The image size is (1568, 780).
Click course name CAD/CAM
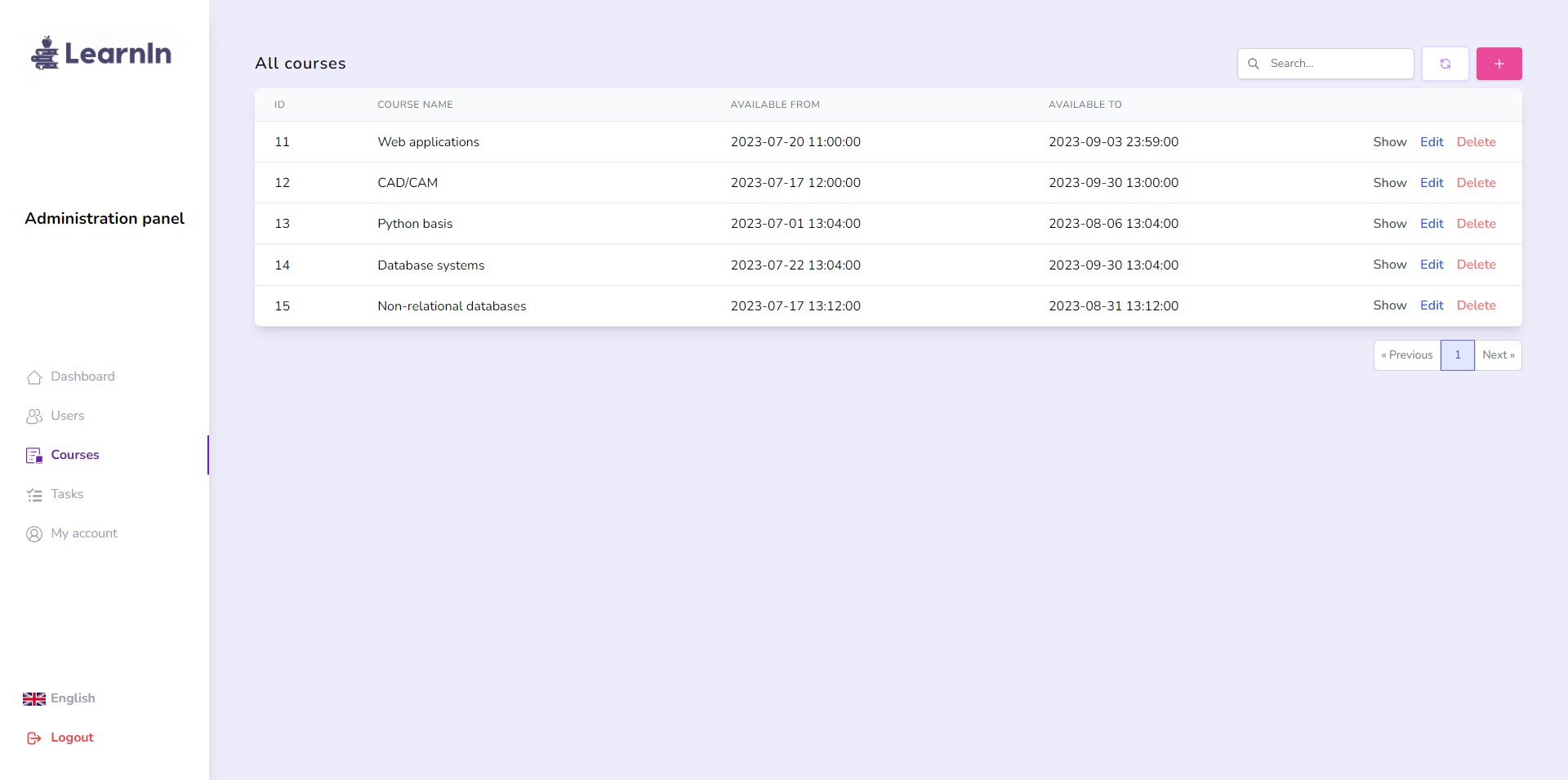pyautogui.click(x=408, y=183)
